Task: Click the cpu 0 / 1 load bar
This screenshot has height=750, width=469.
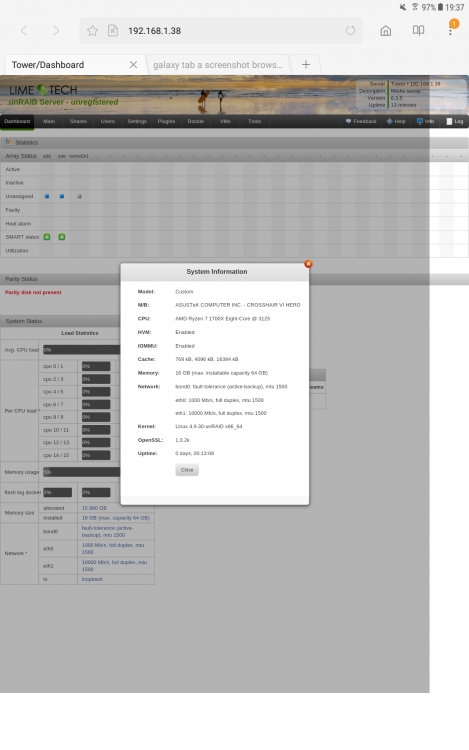Action: (96, 366)
